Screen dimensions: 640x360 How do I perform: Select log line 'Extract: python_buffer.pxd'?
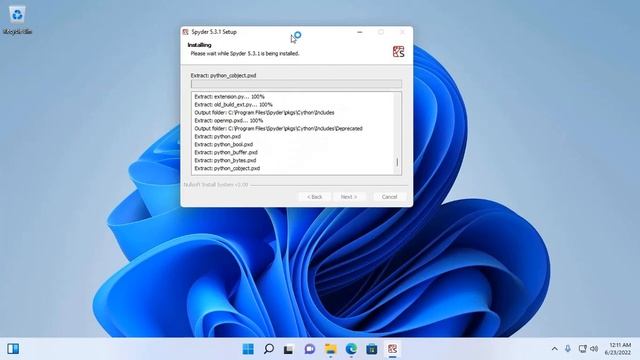click(x=226, y=152)
